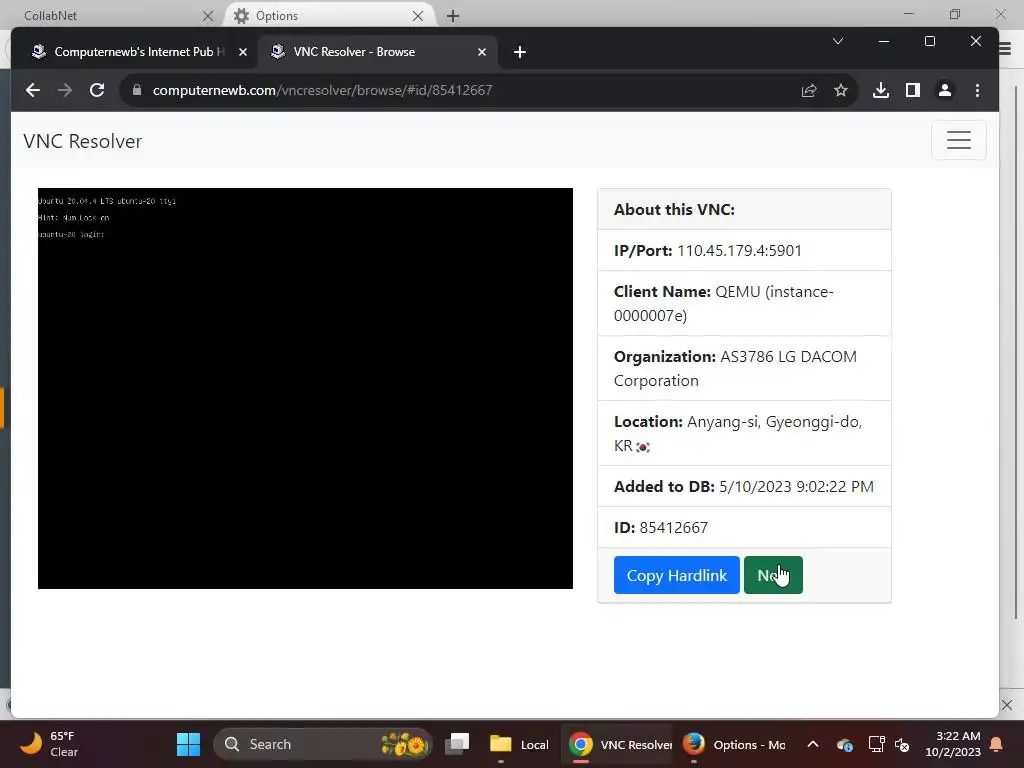Image resolution: width=1024 pixels, height=768 pixels.
Task: Switch to Firefox Options taskbar item
Action: tap(734, 744)
